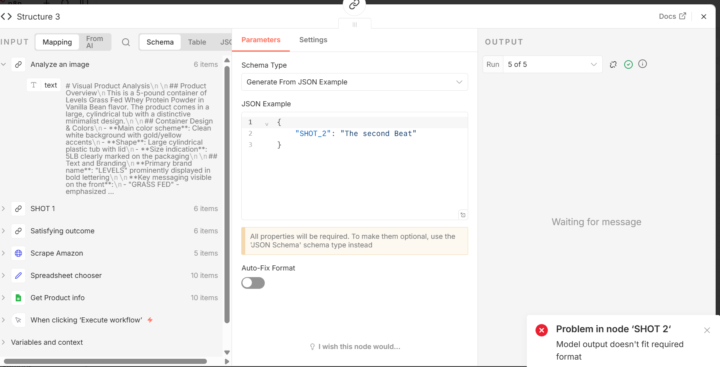Image resolution: width=720 pixels, height=367 pixels.
Task: Click the SHOT 1 node icon
Action: (x=18, y=209)
